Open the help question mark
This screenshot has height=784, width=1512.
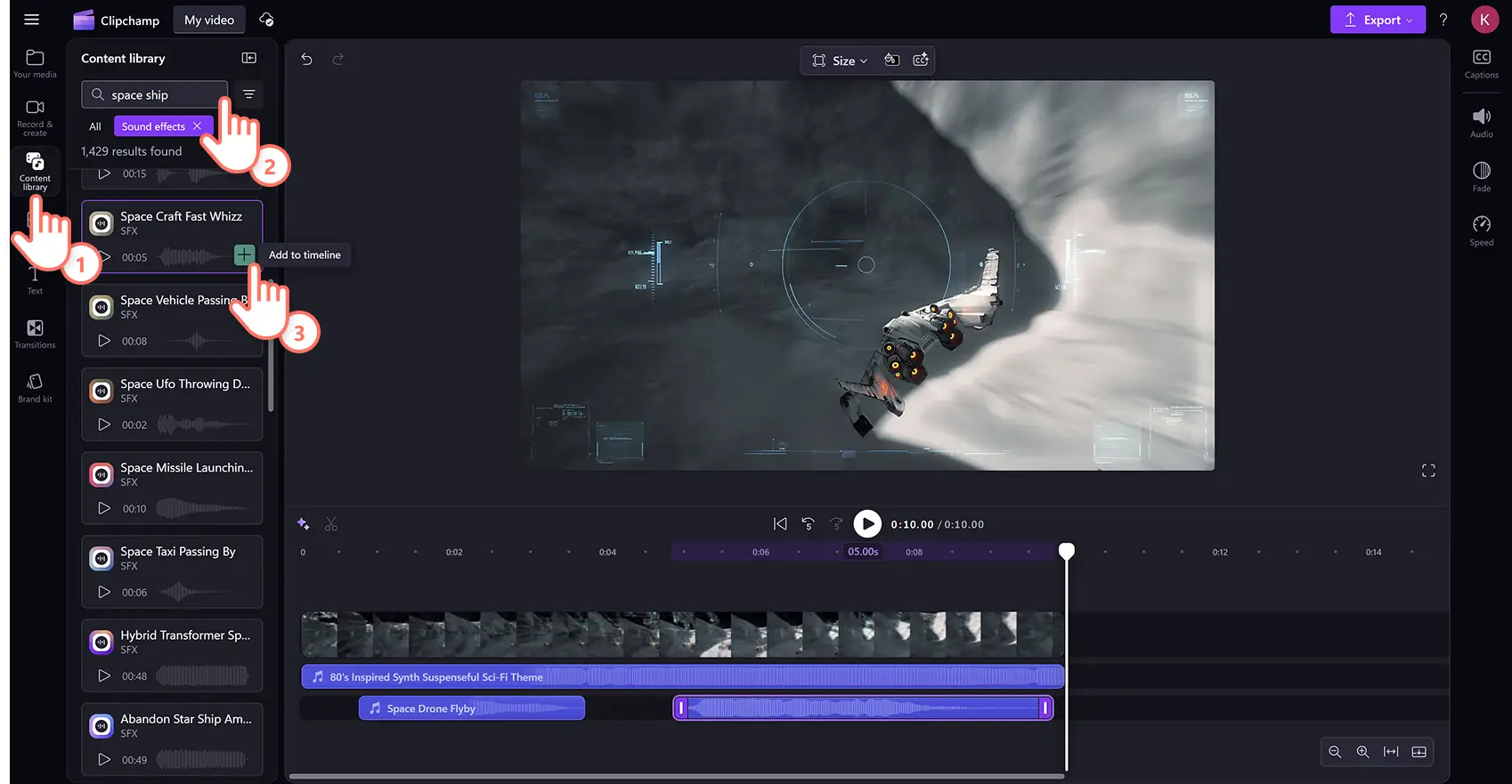click(1443, 20)
